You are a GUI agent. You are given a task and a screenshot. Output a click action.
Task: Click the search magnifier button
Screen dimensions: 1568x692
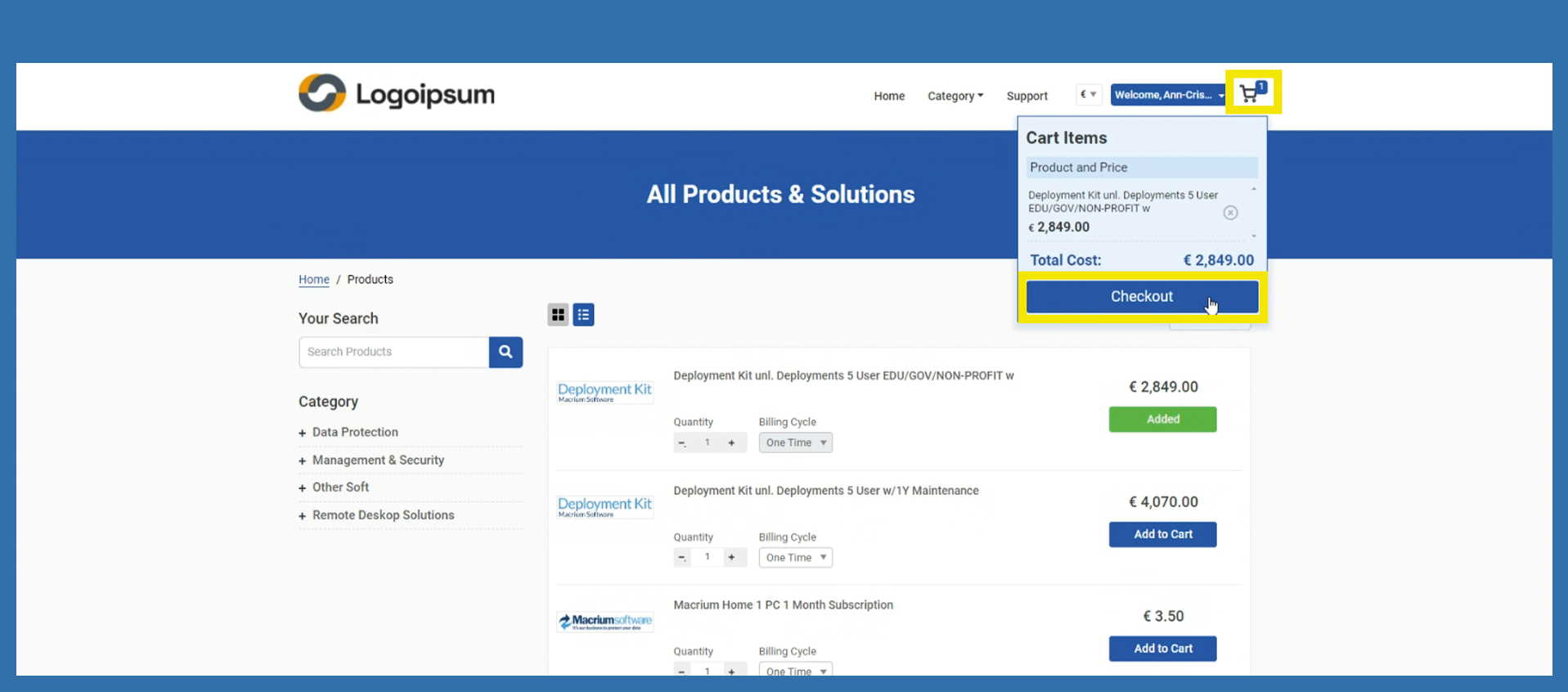click(x=505, y=352)
